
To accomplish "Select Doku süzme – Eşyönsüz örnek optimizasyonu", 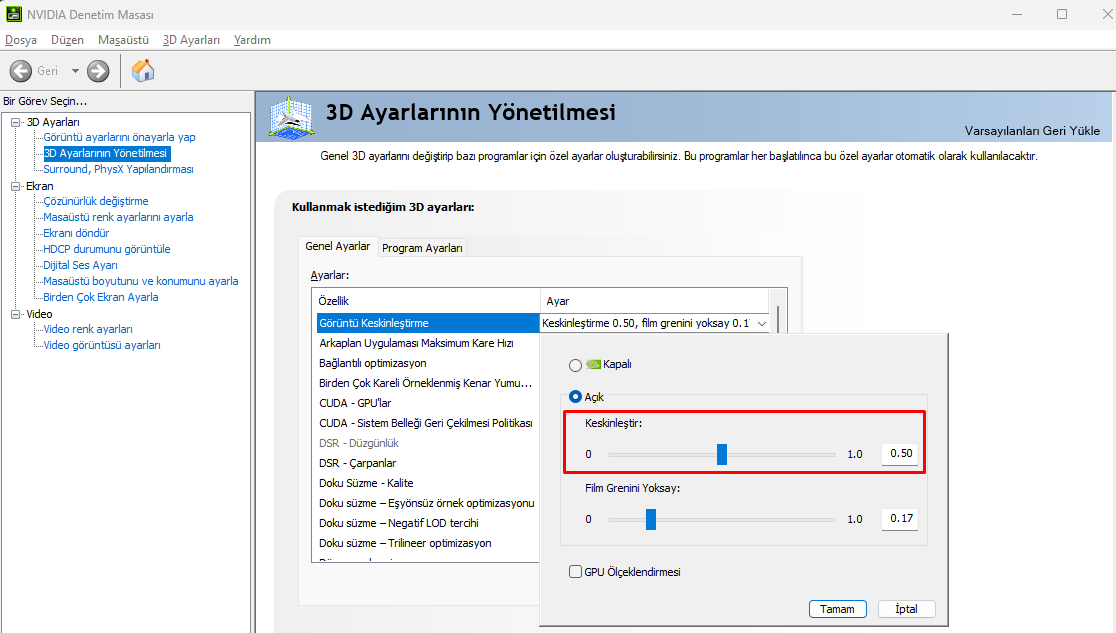I will 428,503.
